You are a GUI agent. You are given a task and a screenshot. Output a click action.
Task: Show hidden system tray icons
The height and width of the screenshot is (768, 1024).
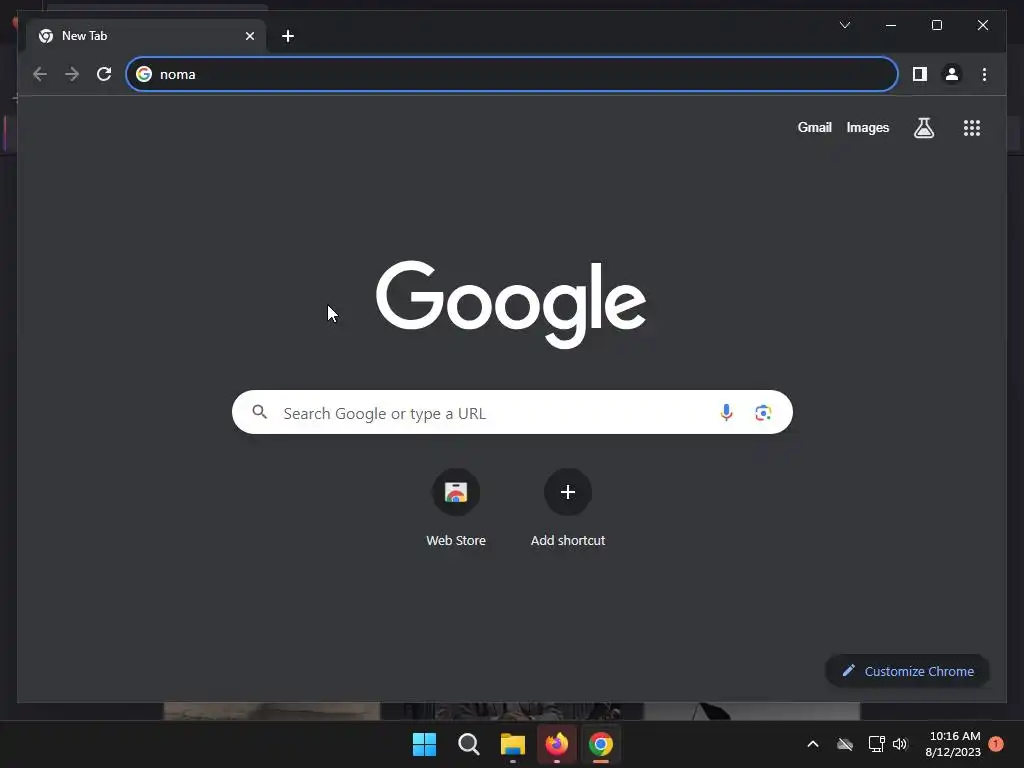pos(813,744)
